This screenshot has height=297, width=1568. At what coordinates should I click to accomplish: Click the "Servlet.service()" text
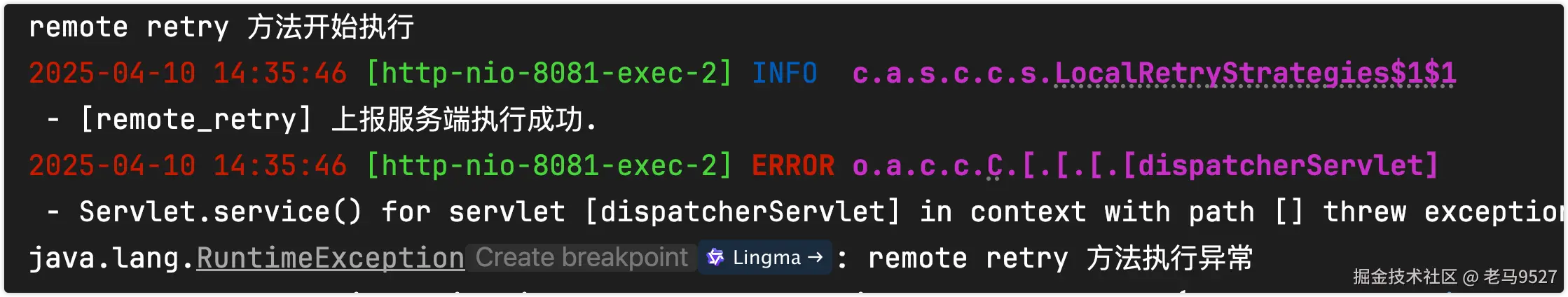221,212
